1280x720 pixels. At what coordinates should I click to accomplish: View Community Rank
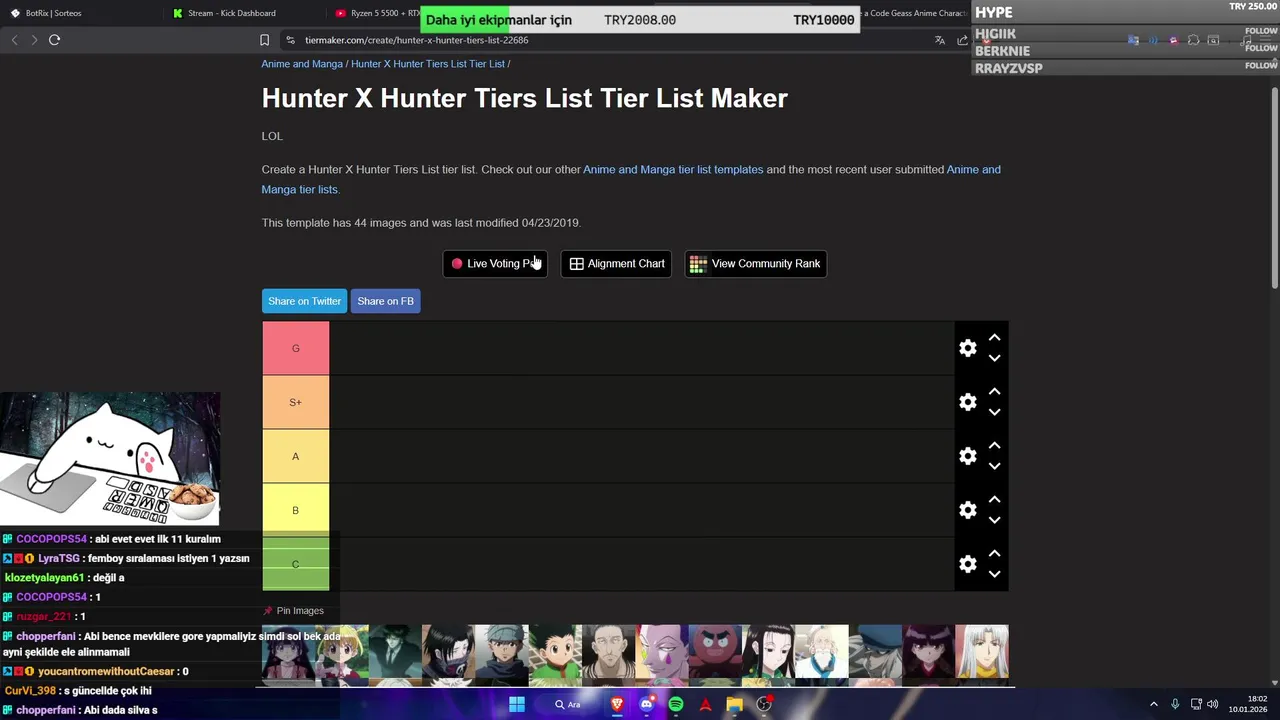point(755,264)
